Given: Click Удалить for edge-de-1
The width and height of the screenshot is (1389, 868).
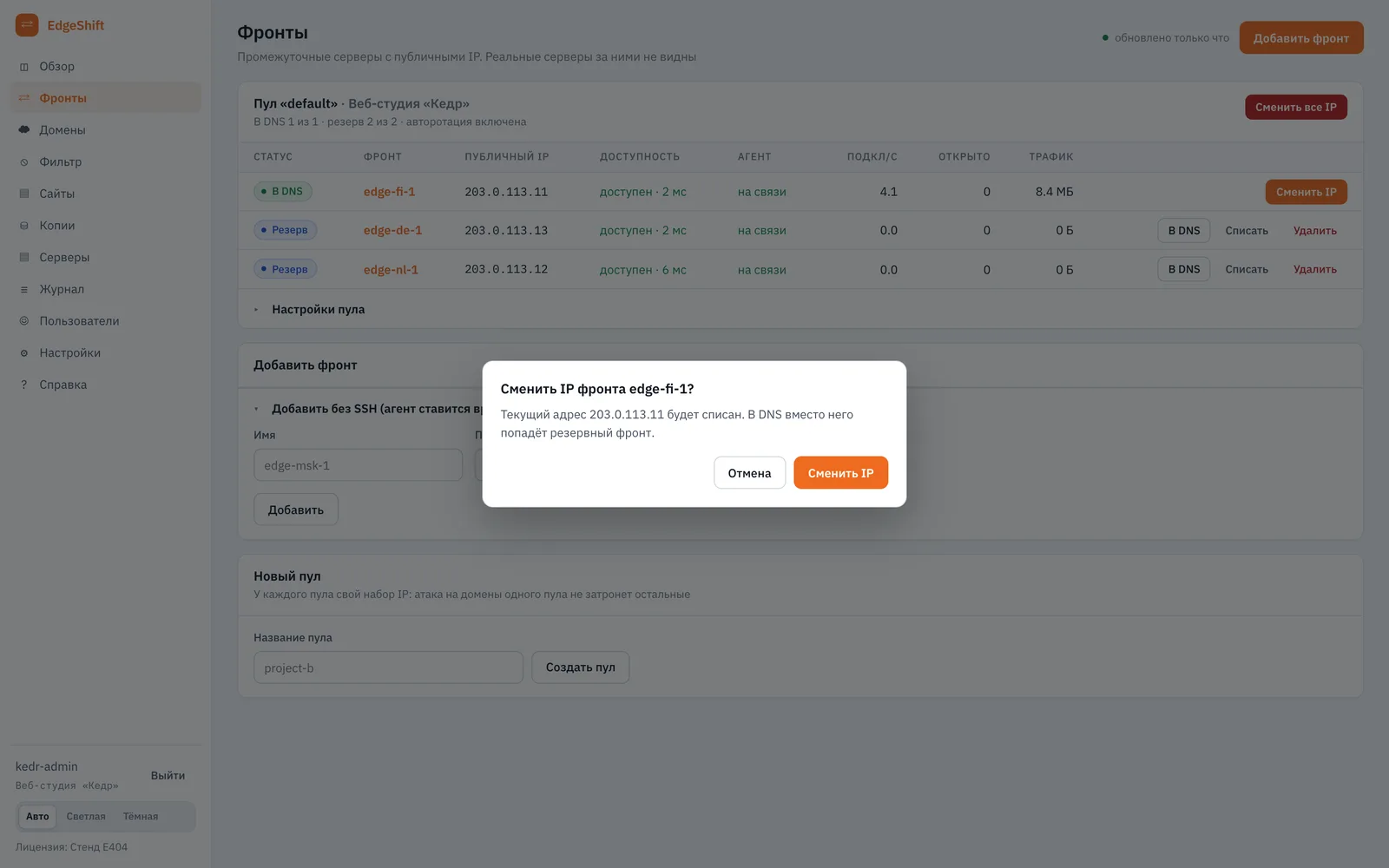Looking at the screenshot, I should click(x=1314, y=231).
